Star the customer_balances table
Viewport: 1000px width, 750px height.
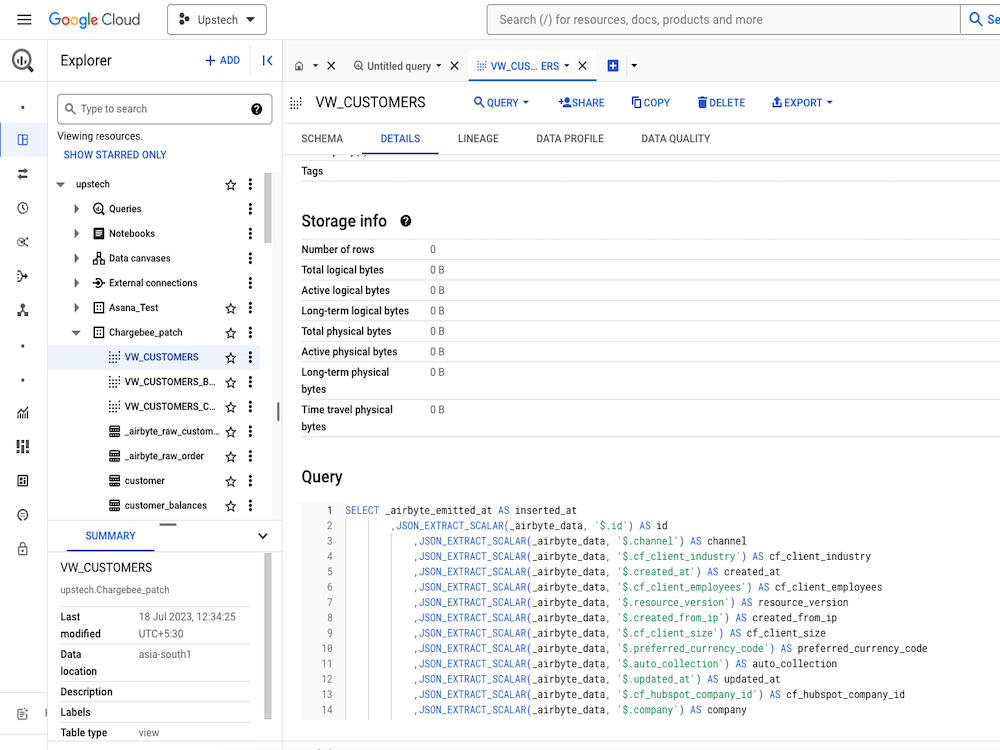click(x=231, y=506)
